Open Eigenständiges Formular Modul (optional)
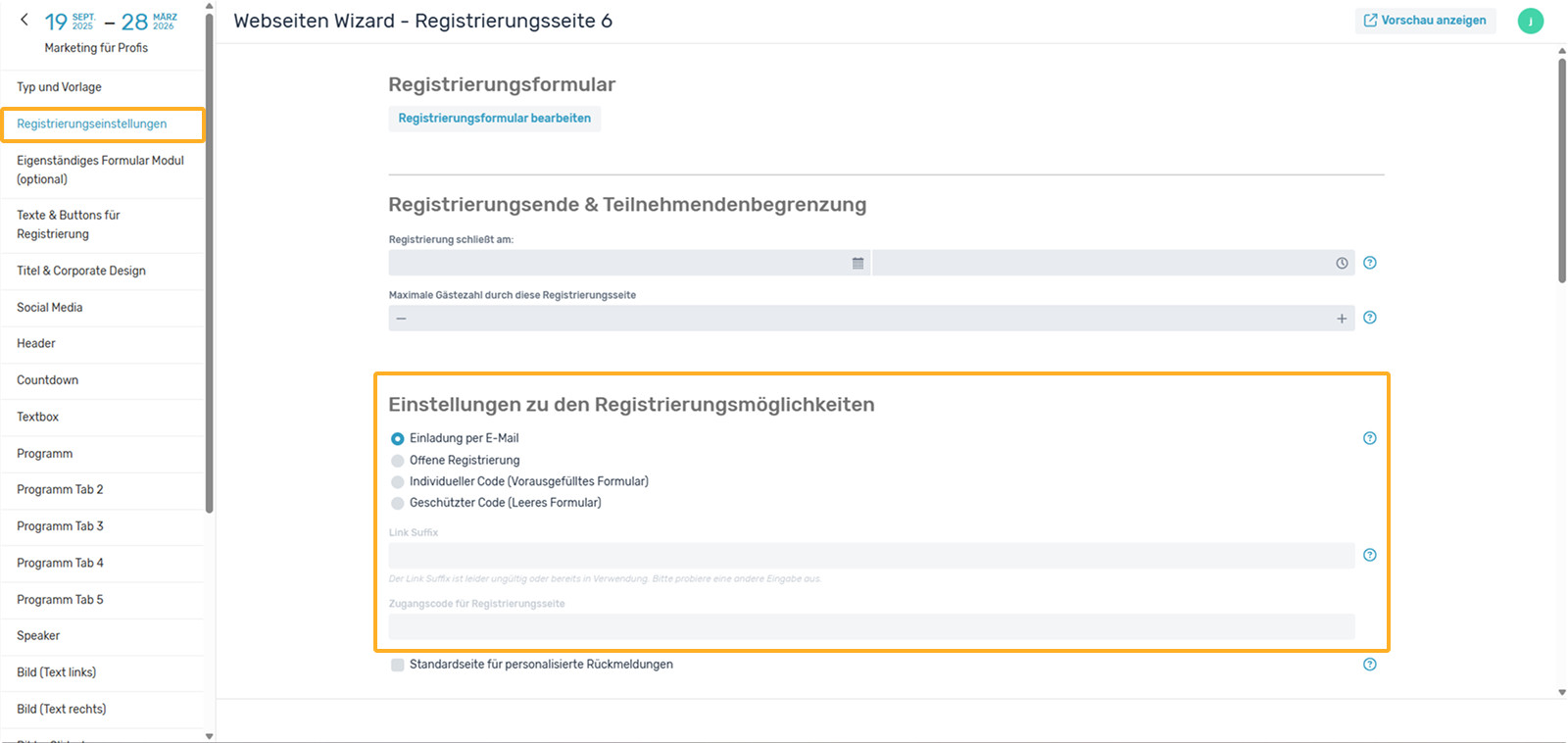 (x=103, y=170)
